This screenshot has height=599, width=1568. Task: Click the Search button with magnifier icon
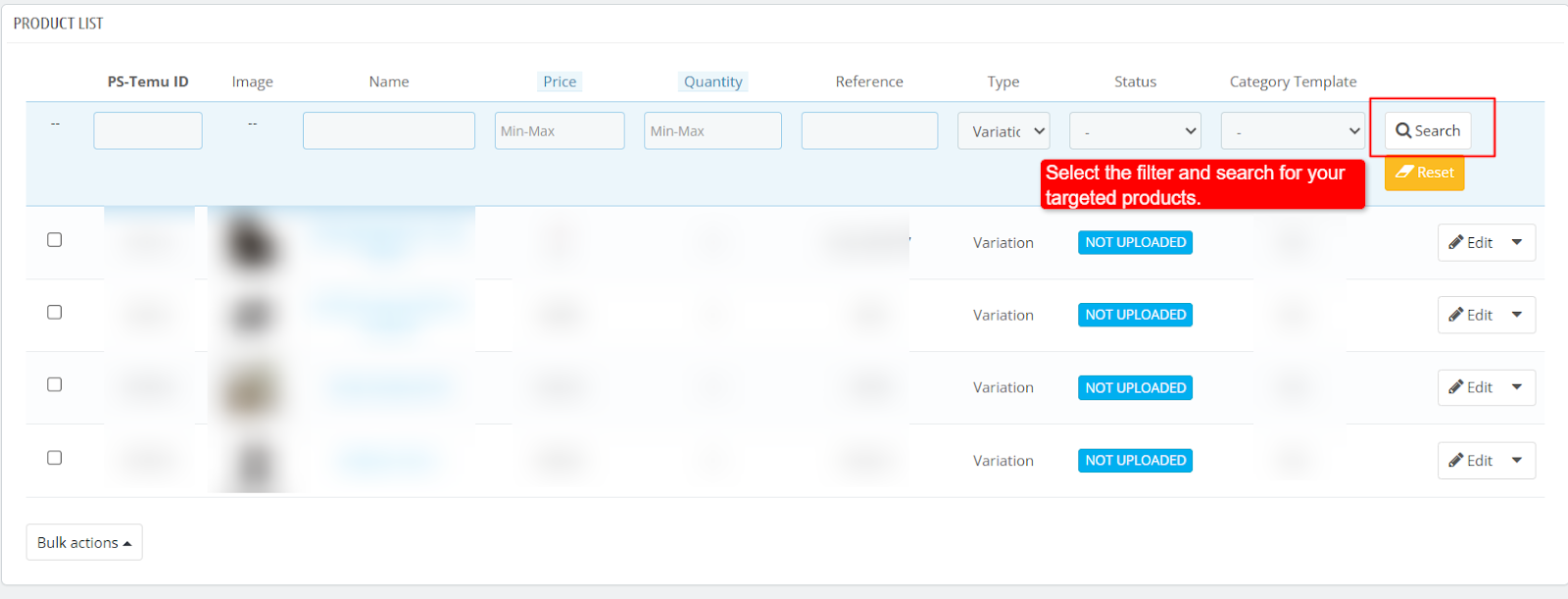(x=1427, y=130)
